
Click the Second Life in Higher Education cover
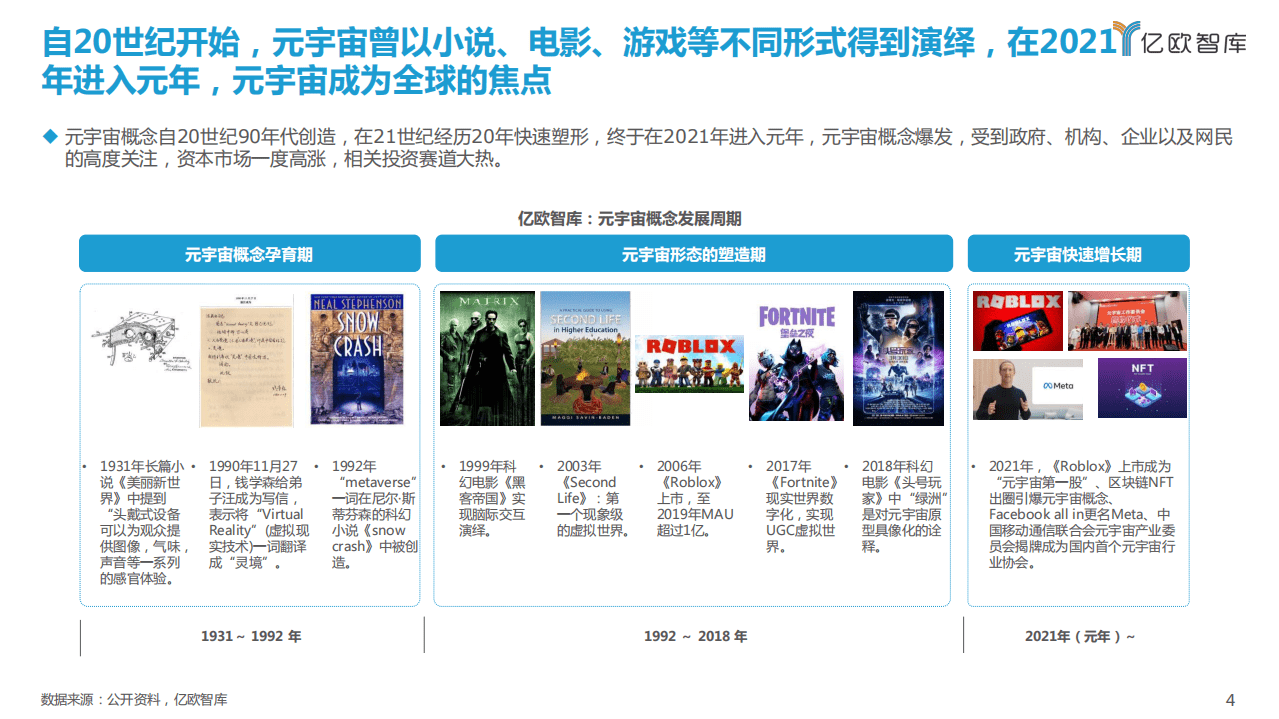584,358
